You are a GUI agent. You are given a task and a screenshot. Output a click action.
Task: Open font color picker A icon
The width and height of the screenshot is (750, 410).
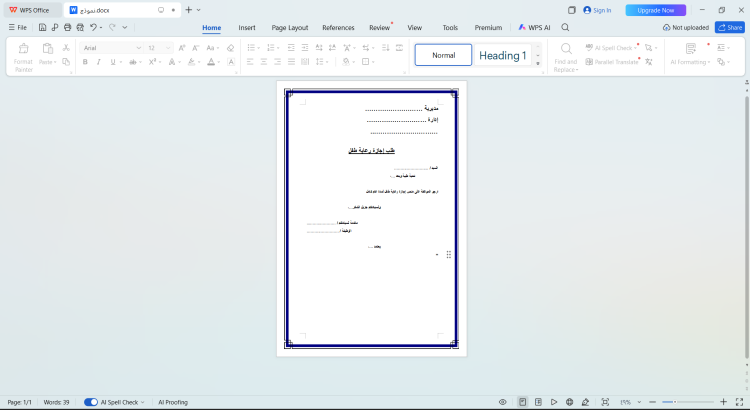211,62
